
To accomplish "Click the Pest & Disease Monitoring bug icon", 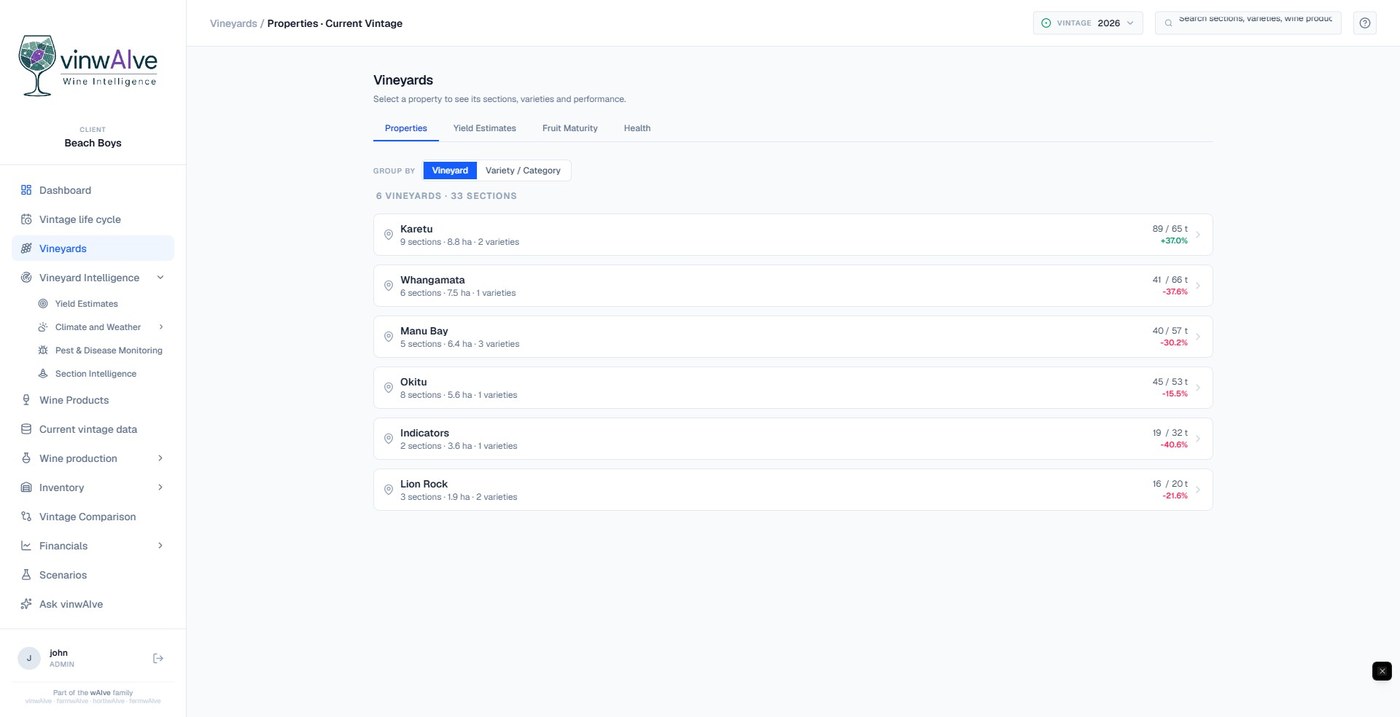I will pos(43,350).
